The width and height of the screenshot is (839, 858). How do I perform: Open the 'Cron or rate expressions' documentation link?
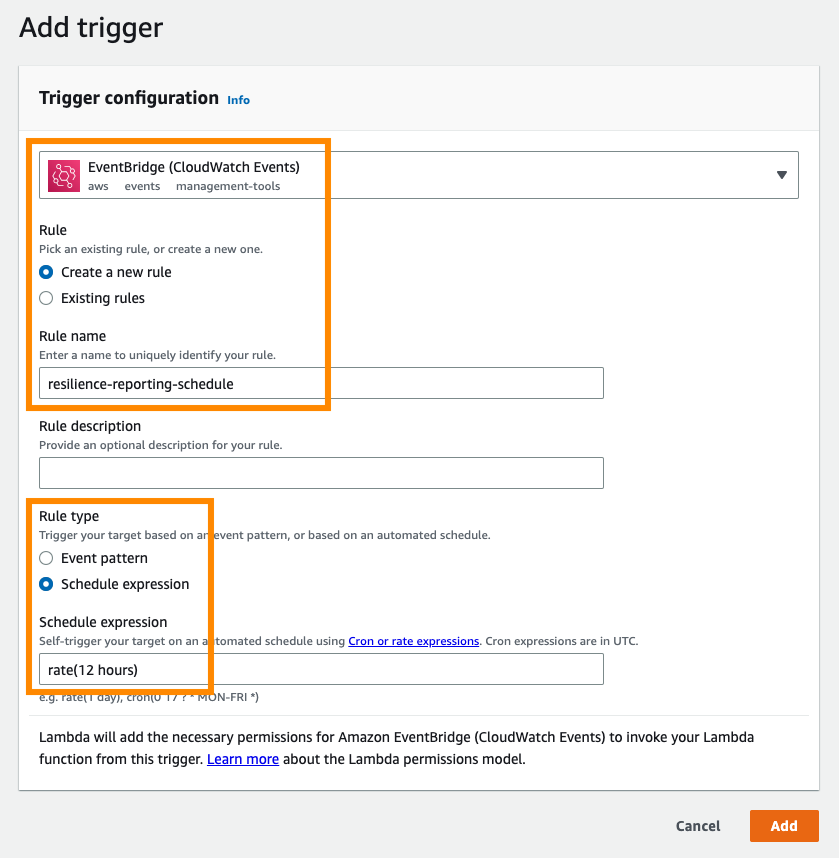[x=413, y=641]
